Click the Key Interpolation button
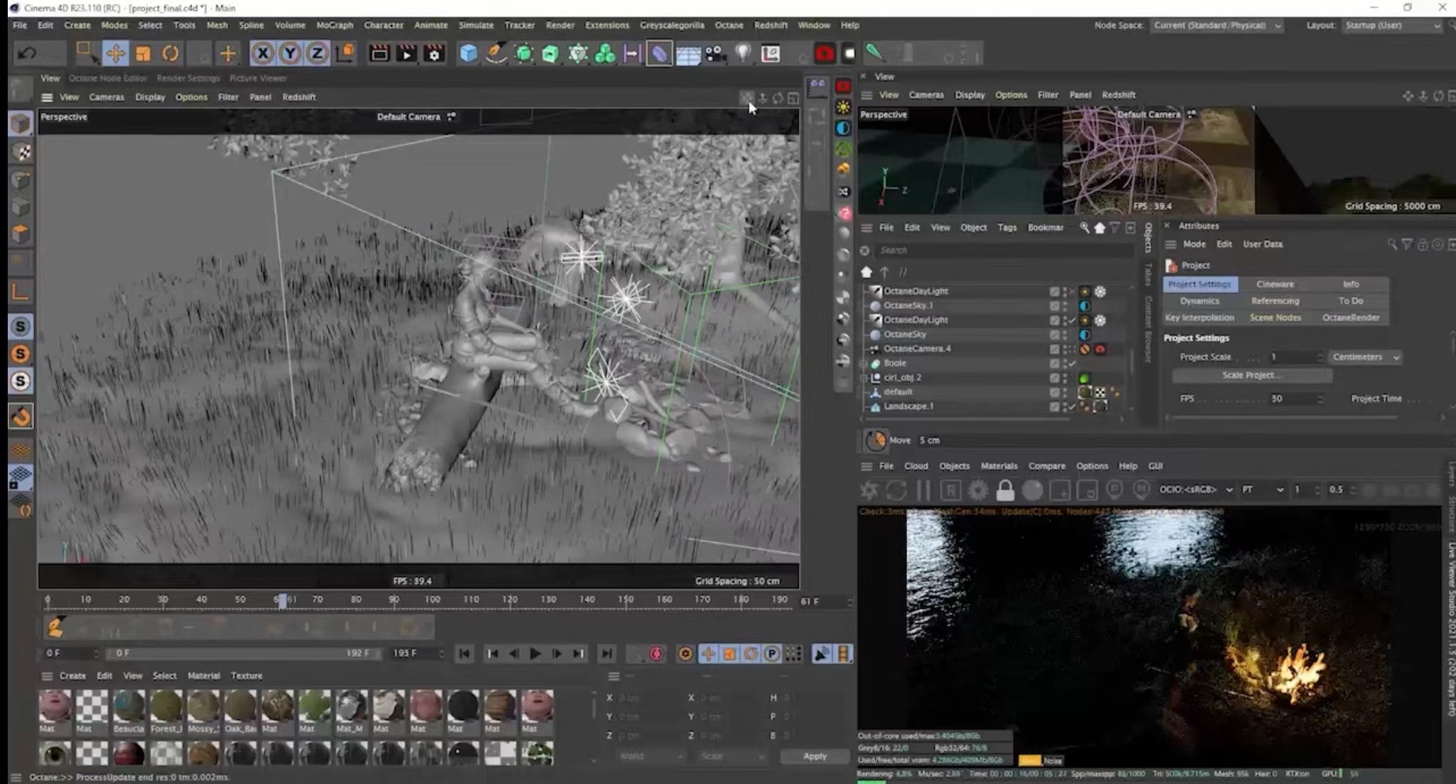Screen dimensions: 1456x784 (1199, 317)
